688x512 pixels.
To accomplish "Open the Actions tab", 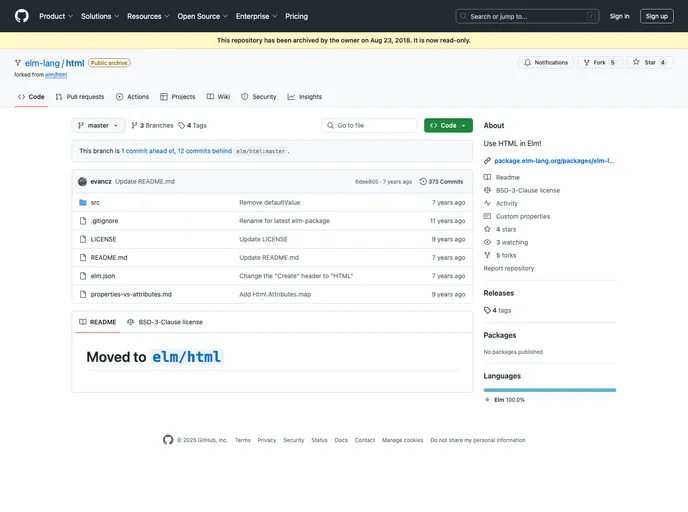I will click(x=133, y=97).
